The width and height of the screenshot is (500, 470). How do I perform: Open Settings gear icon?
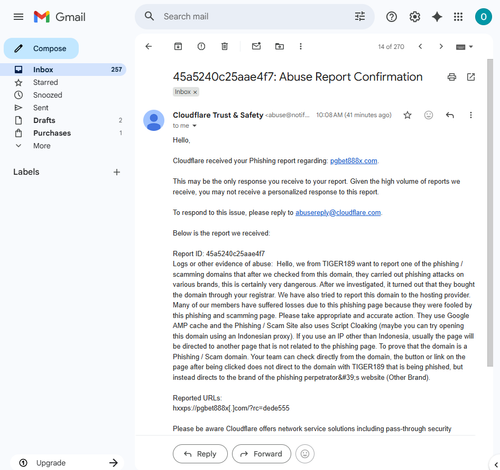[414, 17]
